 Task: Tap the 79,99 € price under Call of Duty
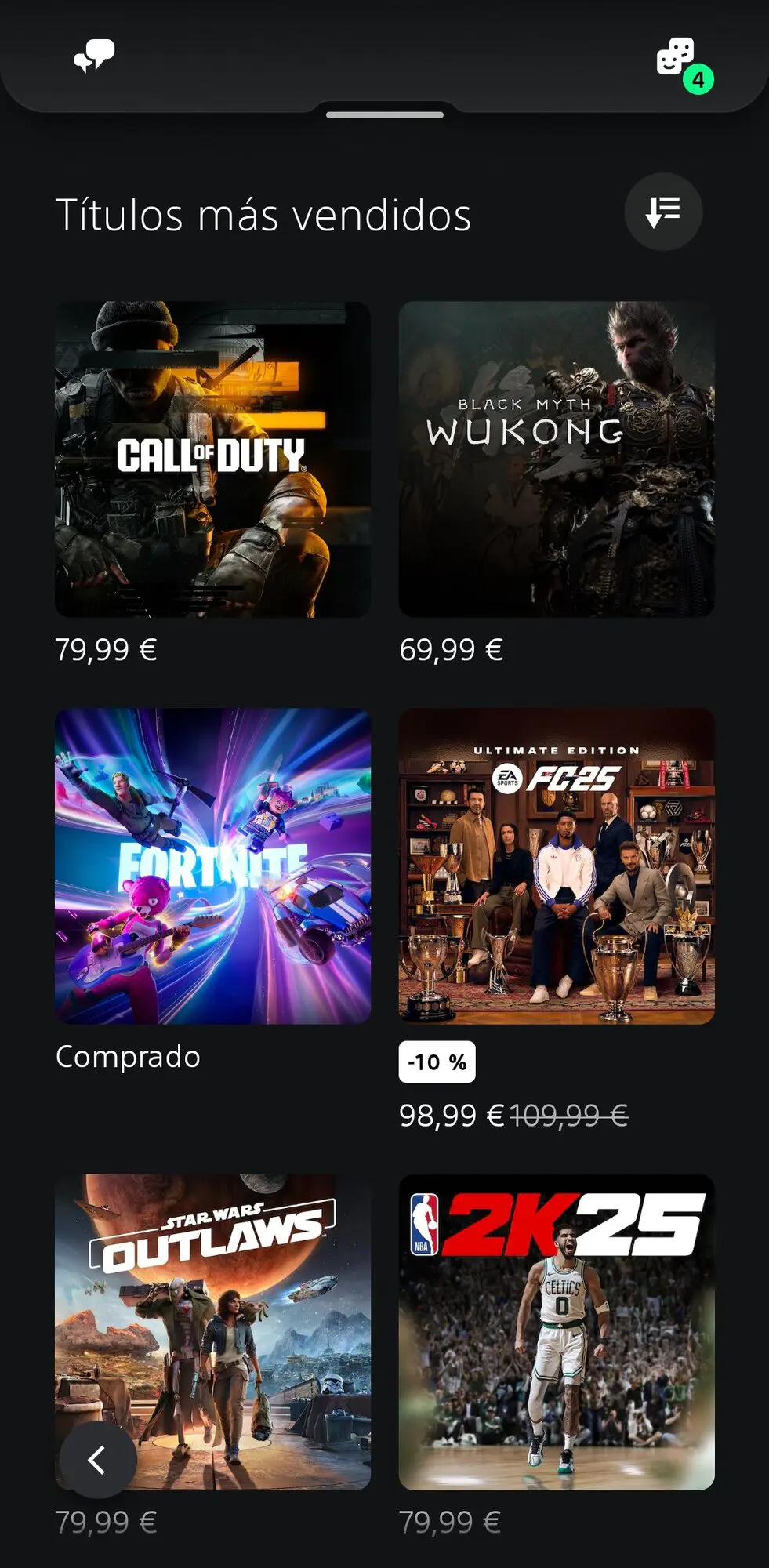click(x=106, y=650)
